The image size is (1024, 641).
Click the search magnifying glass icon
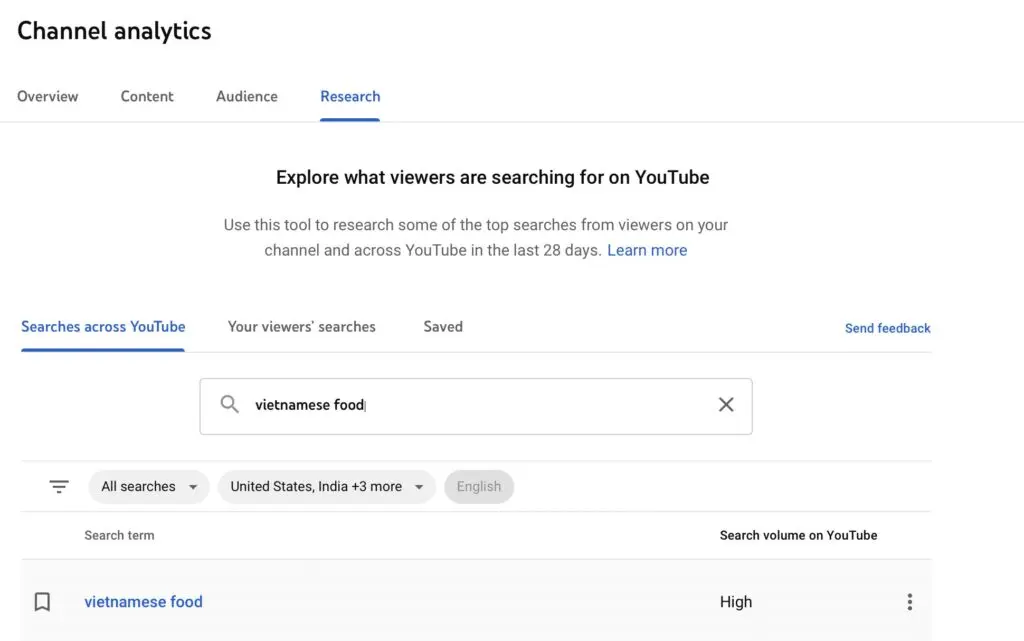click(229, 404)
